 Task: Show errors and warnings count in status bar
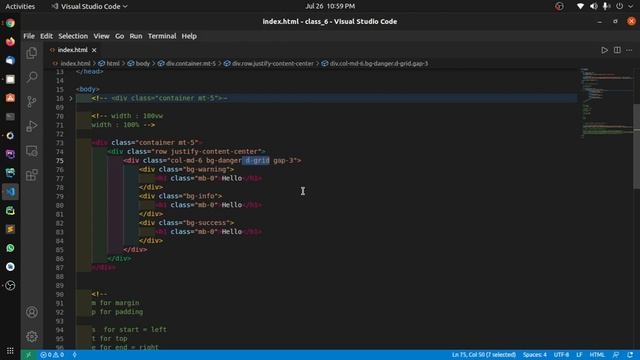tap(52, 355)
